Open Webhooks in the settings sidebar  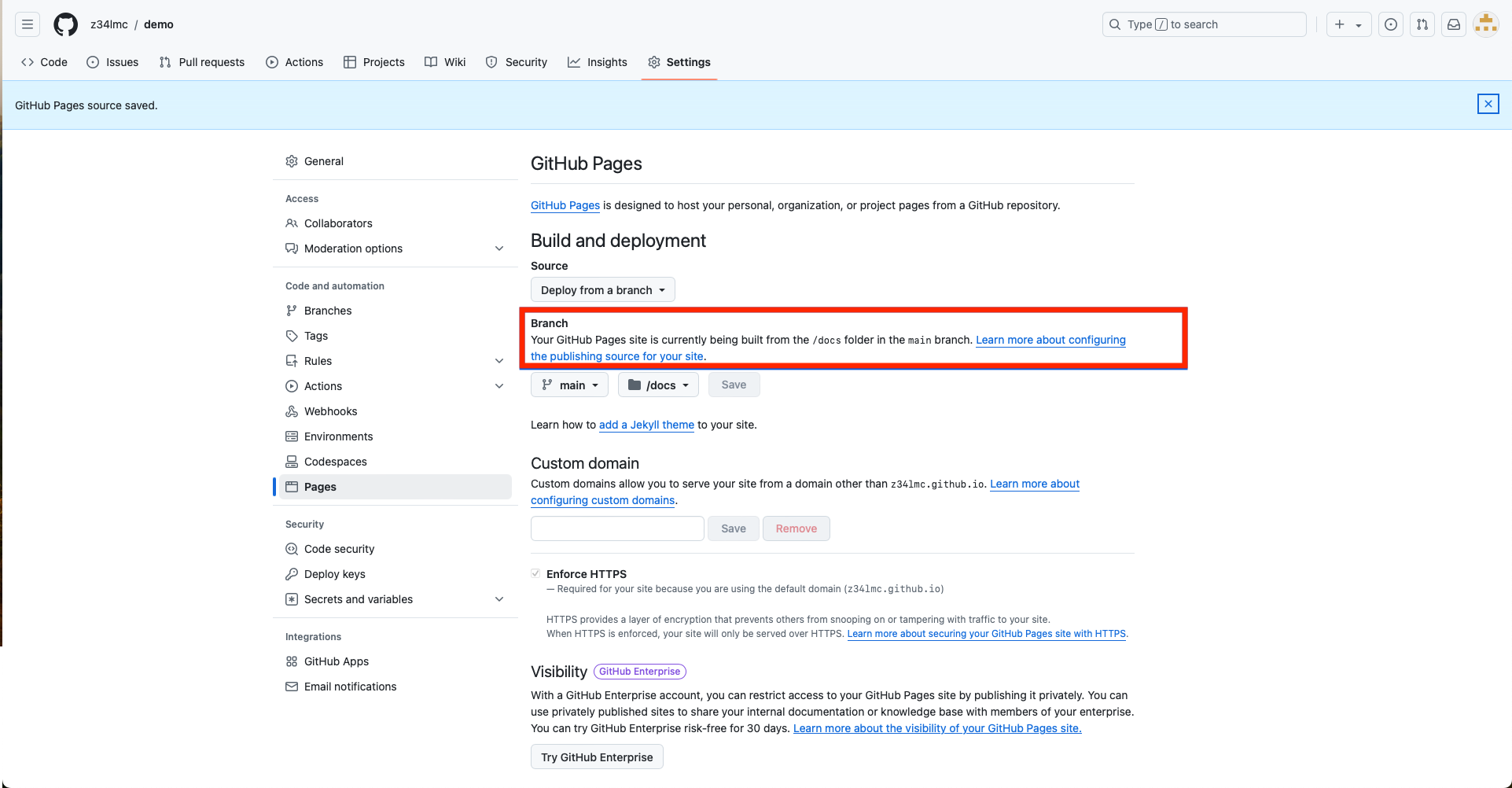[x=330, y=411]
